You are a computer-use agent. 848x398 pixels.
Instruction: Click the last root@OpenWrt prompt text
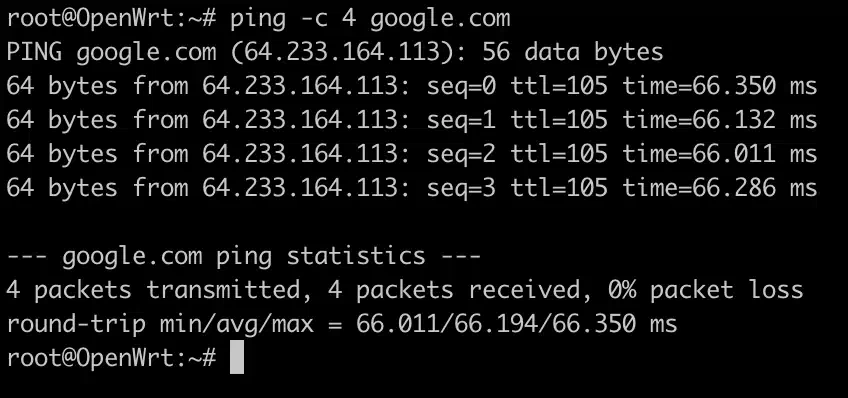111,357
